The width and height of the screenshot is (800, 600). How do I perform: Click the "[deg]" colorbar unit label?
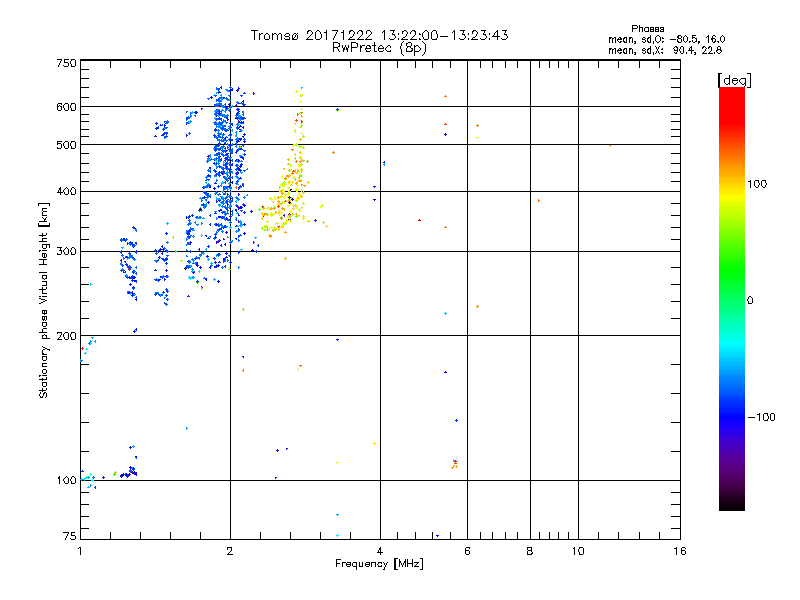click(x=734, y=80)
